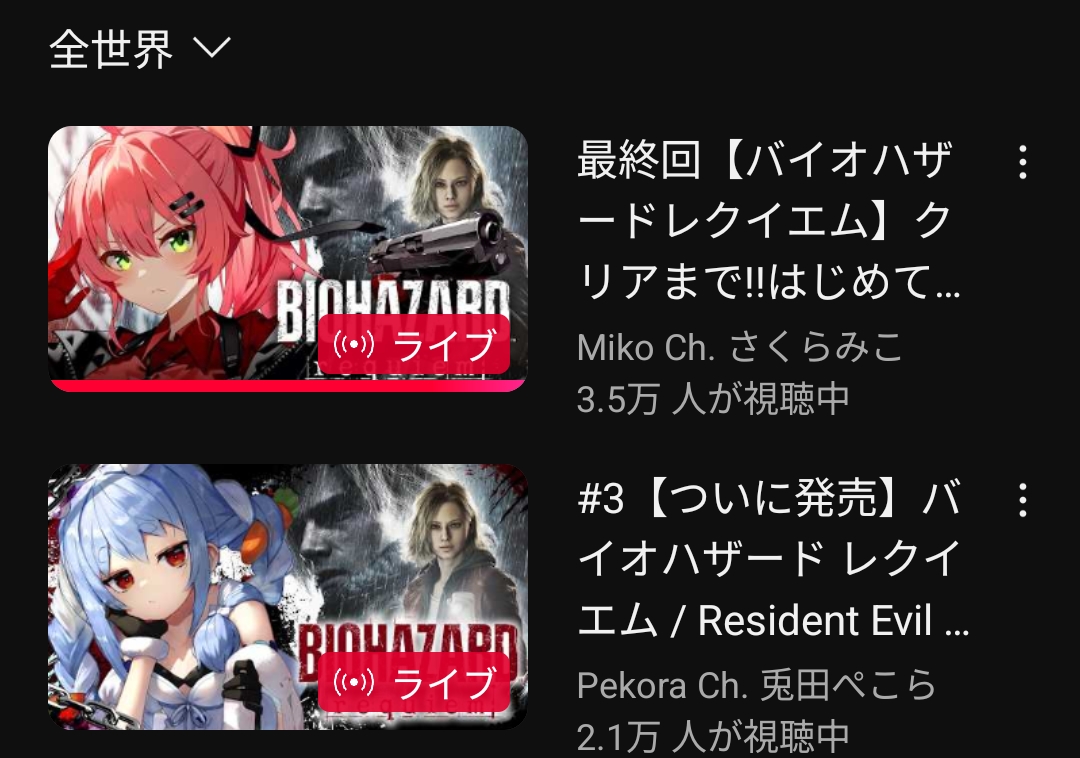Image resolution: width=1080 pixels, height=758 pixels.
Task: Open the #3【ついに発売】バイオハザード video title
Action: click(773, 558)
